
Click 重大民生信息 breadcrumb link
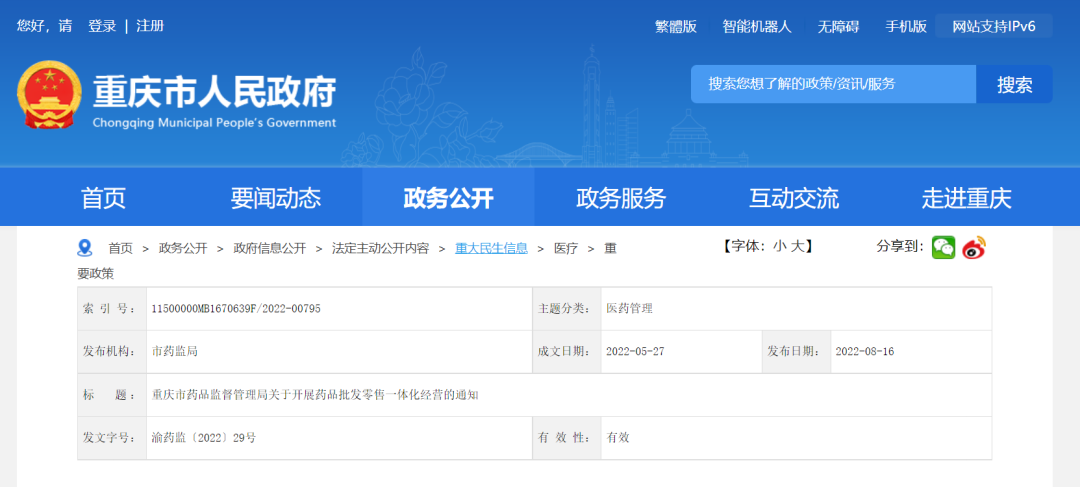point(491,249)
